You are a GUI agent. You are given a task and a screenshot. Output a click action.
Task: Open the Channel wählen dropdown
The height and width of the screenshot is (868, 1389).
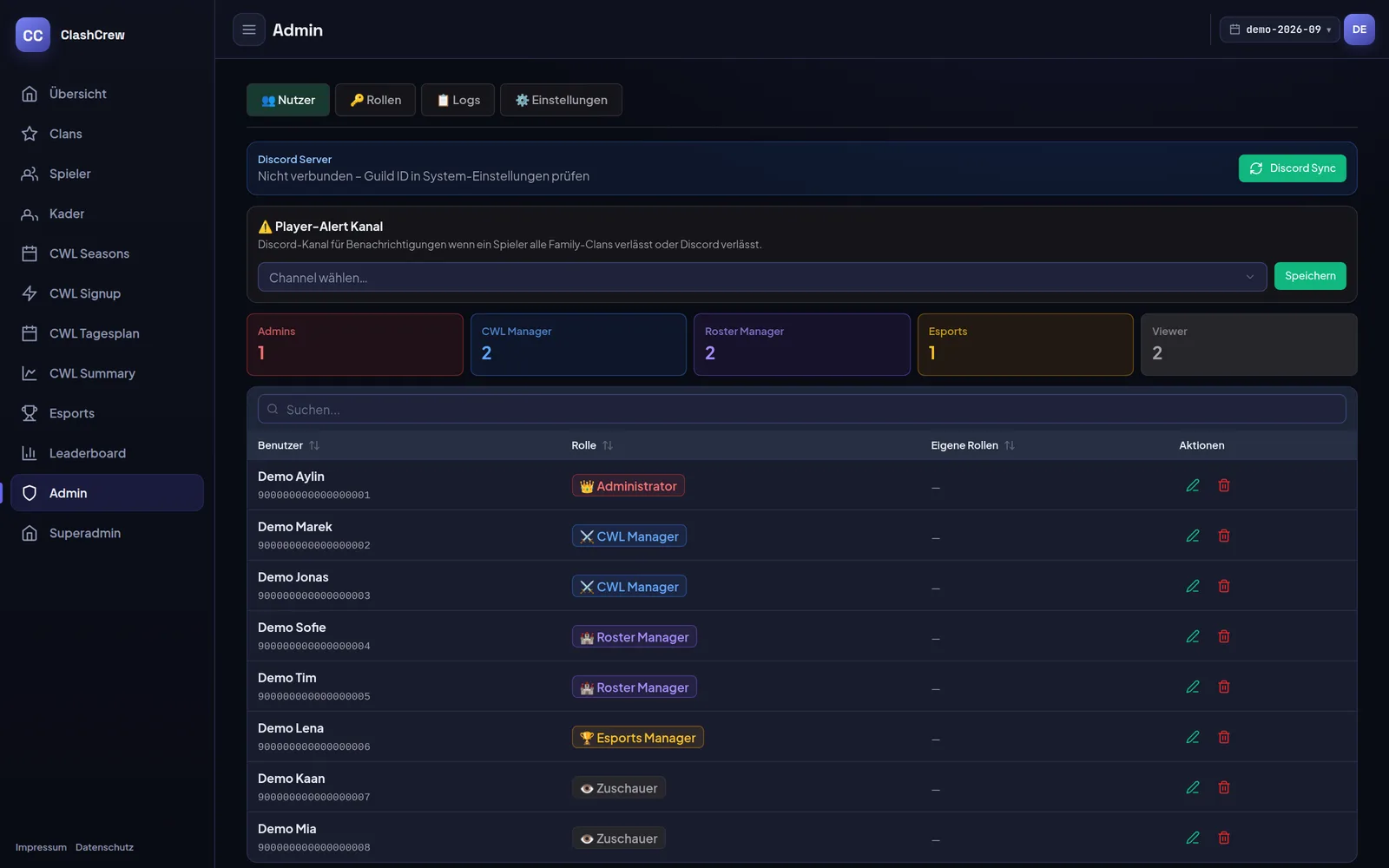coord(762,277)
